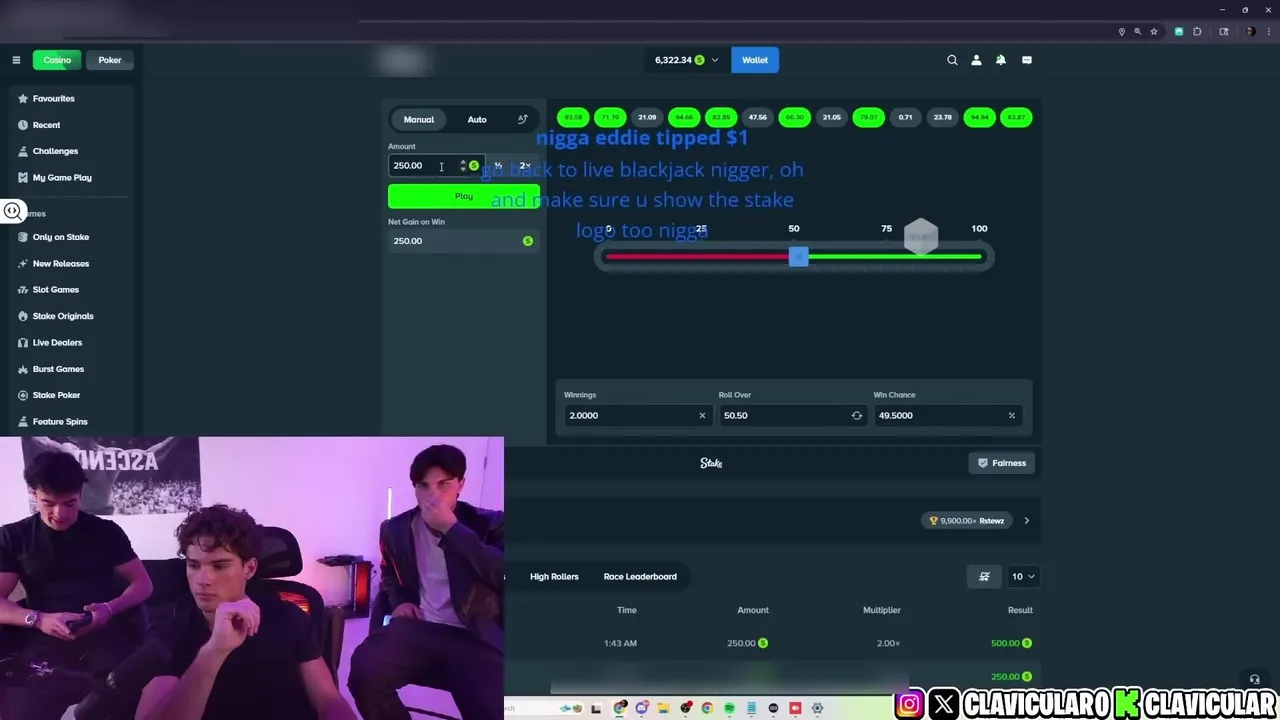Viewport: 1280px width, 720px height.
Task: Click the Challenges sidebar icon
Action: 23,151
